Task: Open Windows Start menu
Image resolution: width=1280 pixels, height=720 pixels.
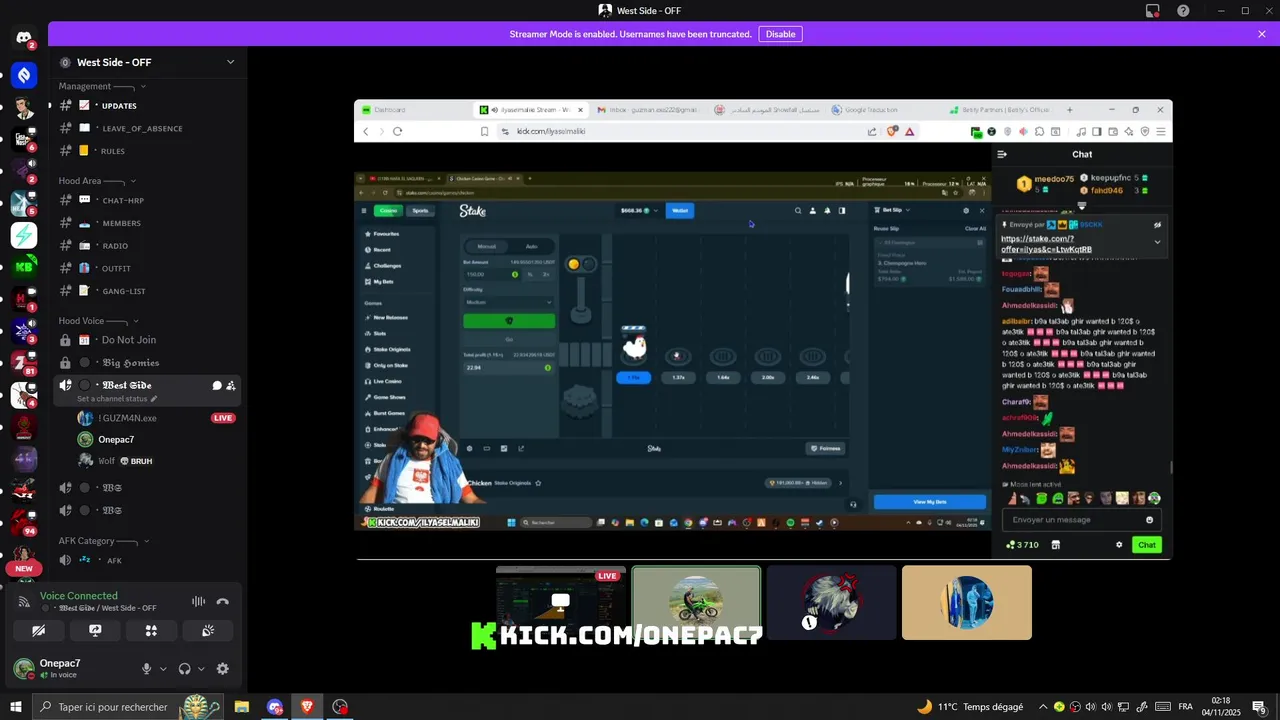Action: pos(16,707)
